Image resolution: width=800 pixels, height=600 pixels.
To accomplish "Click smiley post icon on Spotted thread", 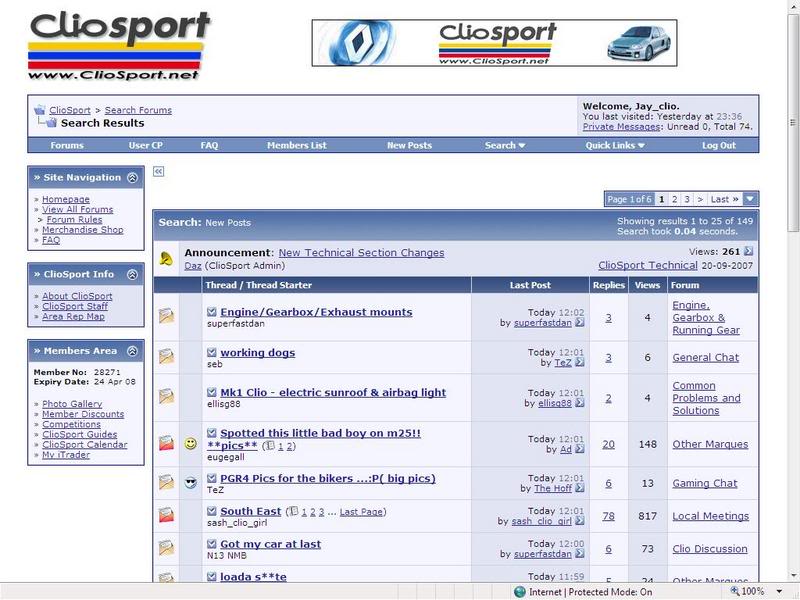I will point(191,443).
